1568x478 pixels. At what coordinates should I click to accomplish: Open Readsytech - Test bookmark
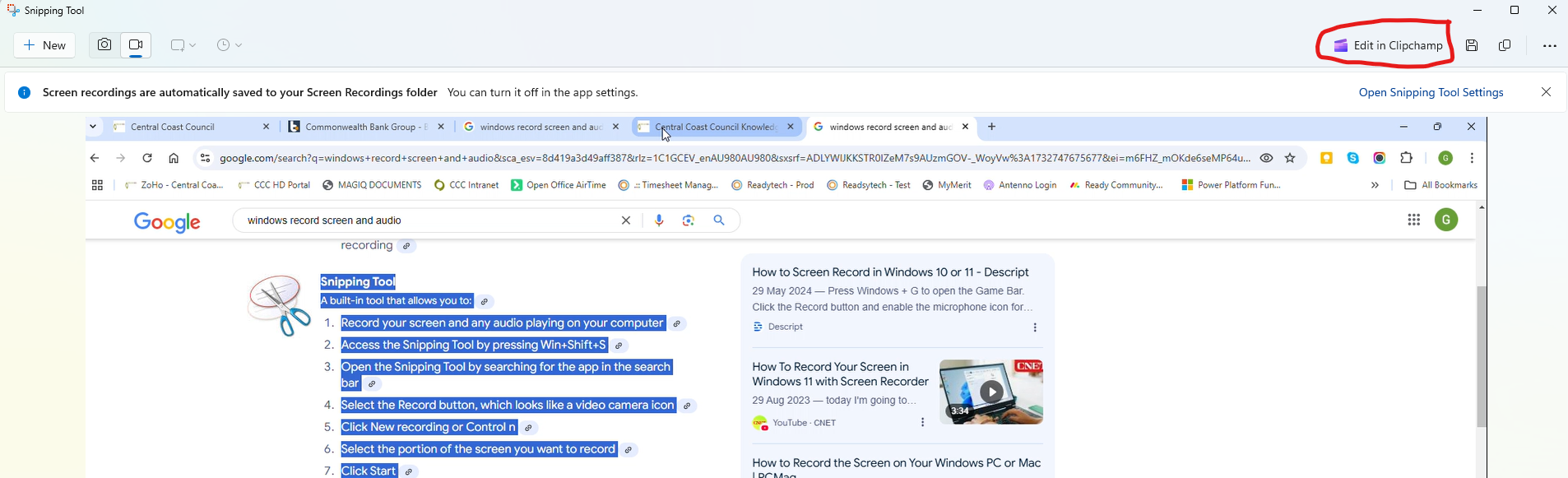(869, 185)
